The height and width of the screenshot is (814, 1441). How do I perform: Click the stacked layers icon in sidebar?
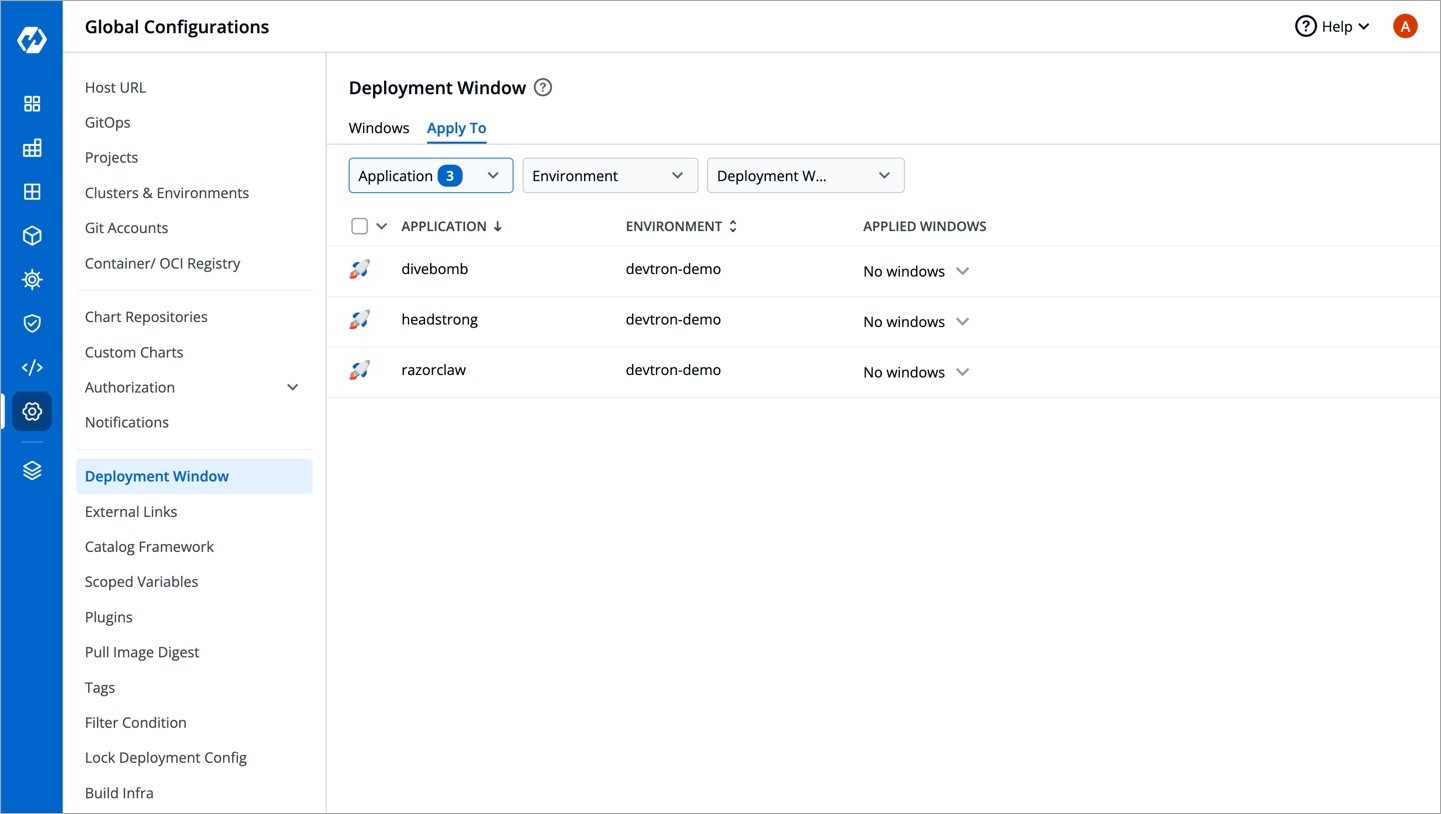32,471
